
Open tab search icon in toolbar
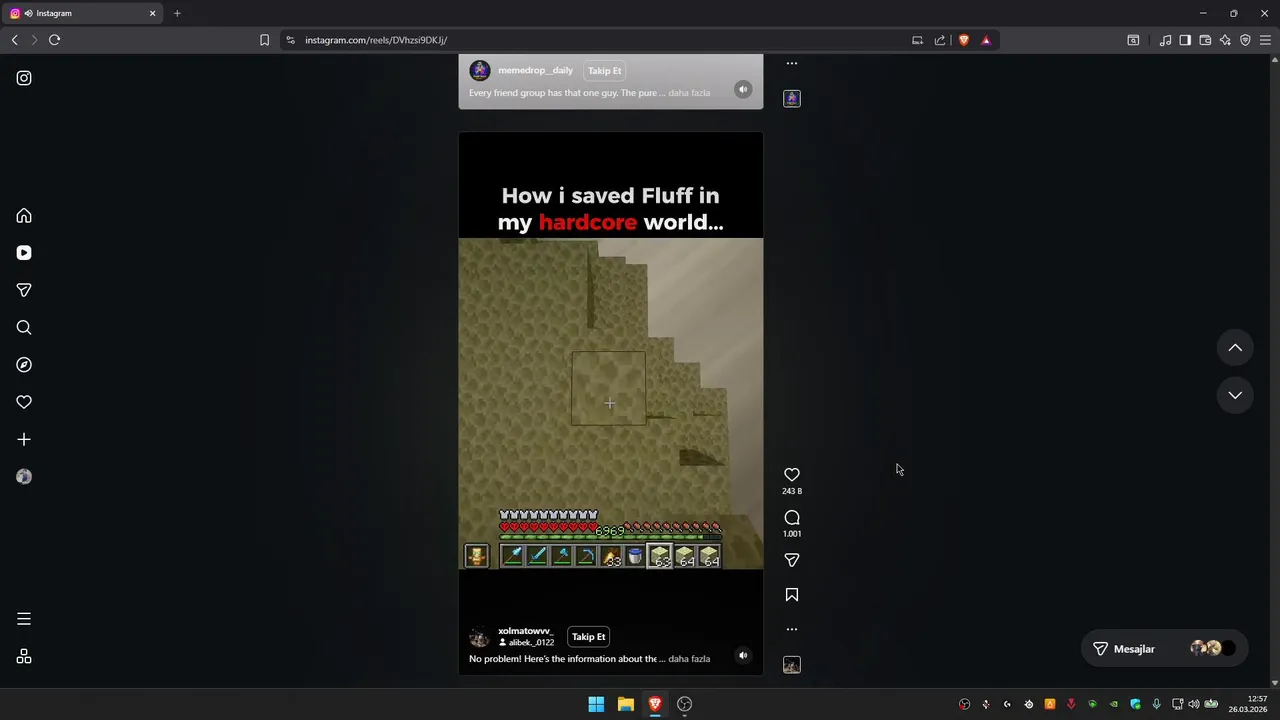[1133, 40]
